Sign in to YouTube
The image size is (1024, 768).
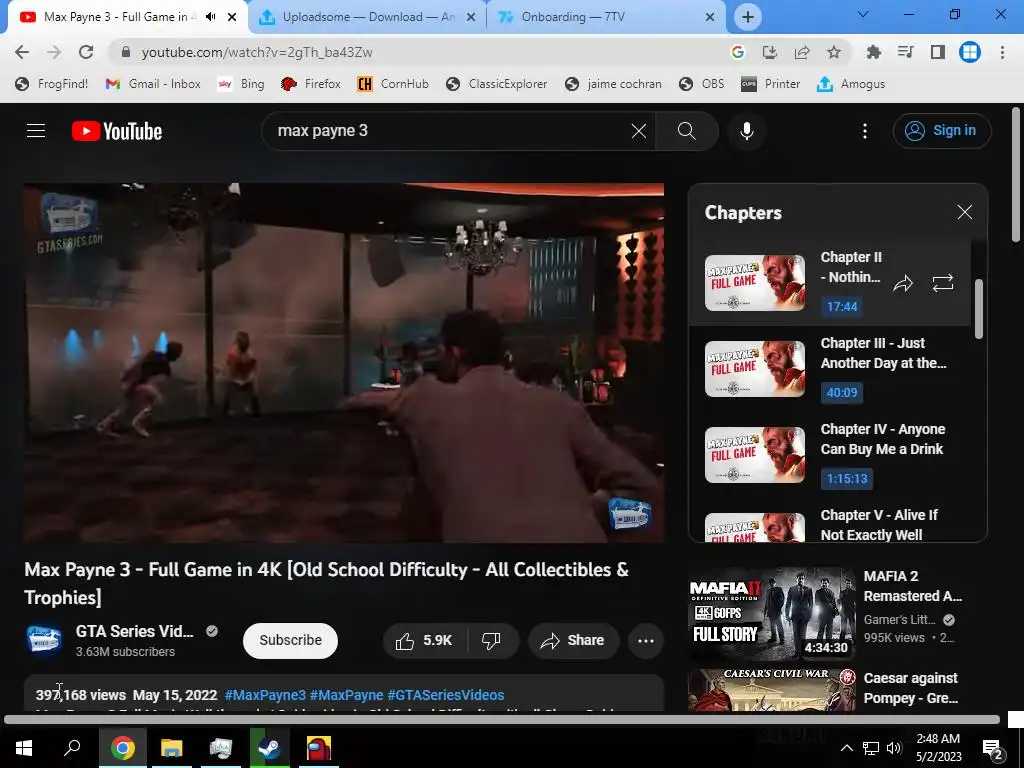(x=941, y=131)
